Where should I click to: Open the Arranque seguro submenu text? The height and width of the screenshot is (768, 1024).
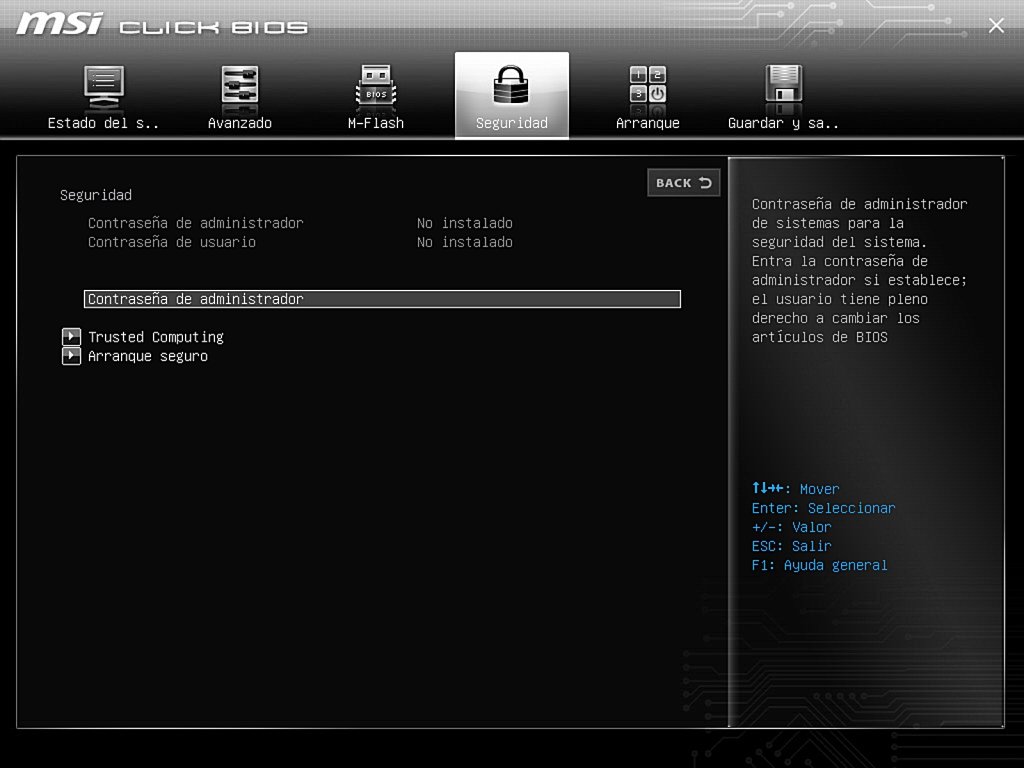click(x=148, y=356)
